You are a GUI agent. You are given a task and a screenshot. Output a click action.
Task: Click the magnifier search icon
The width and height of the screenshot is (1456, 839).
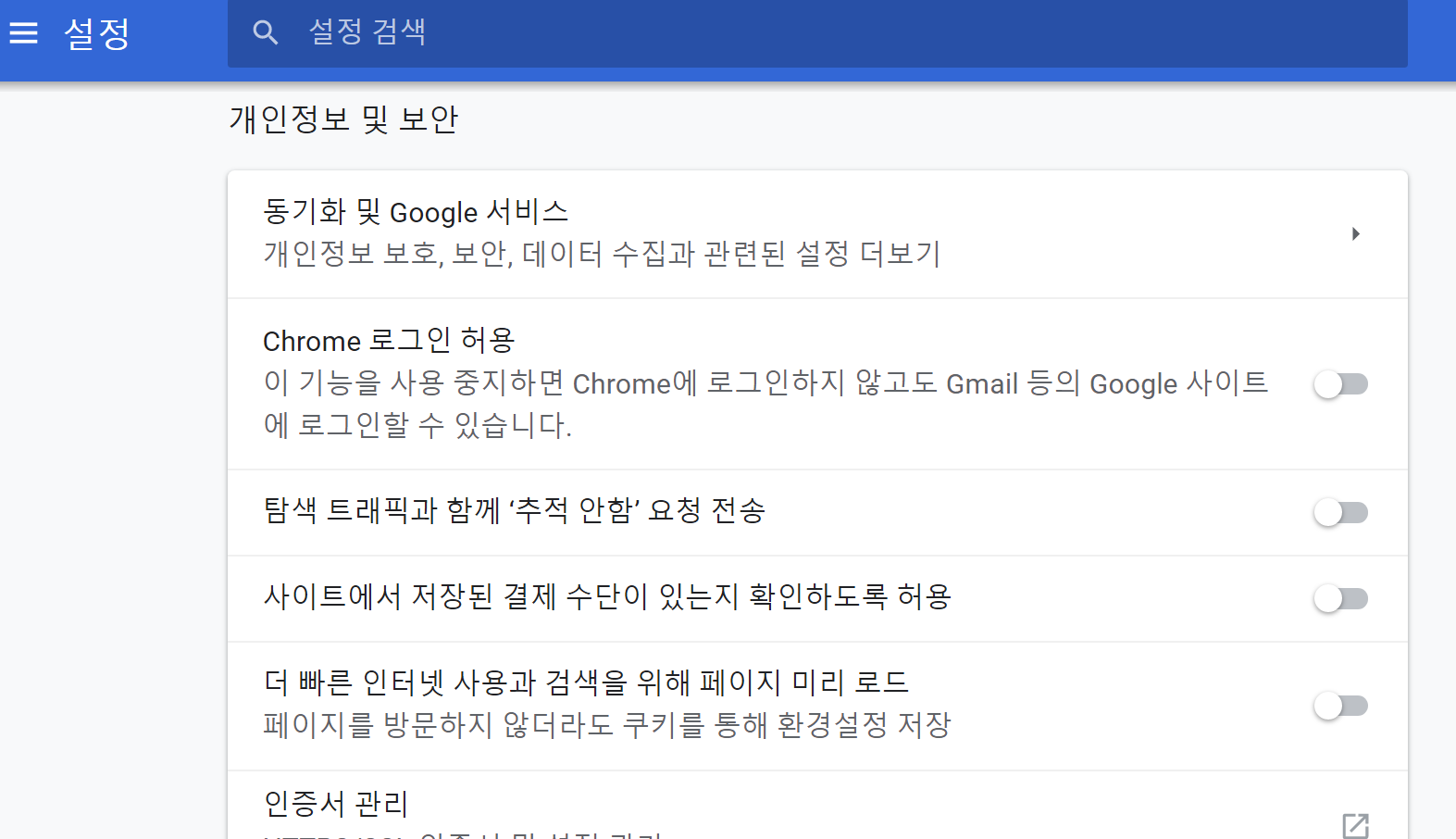coord(266,33)
